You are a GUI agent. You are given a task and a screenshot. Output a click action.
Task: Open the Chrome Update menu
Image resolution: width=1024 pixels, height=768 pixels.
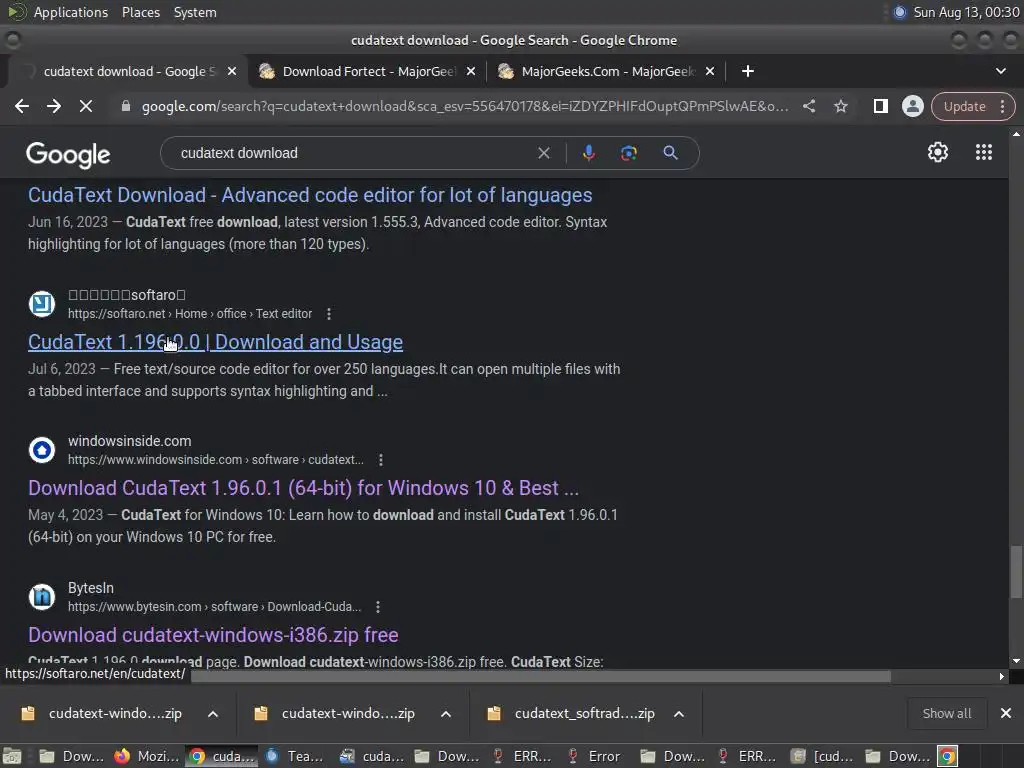973,106
